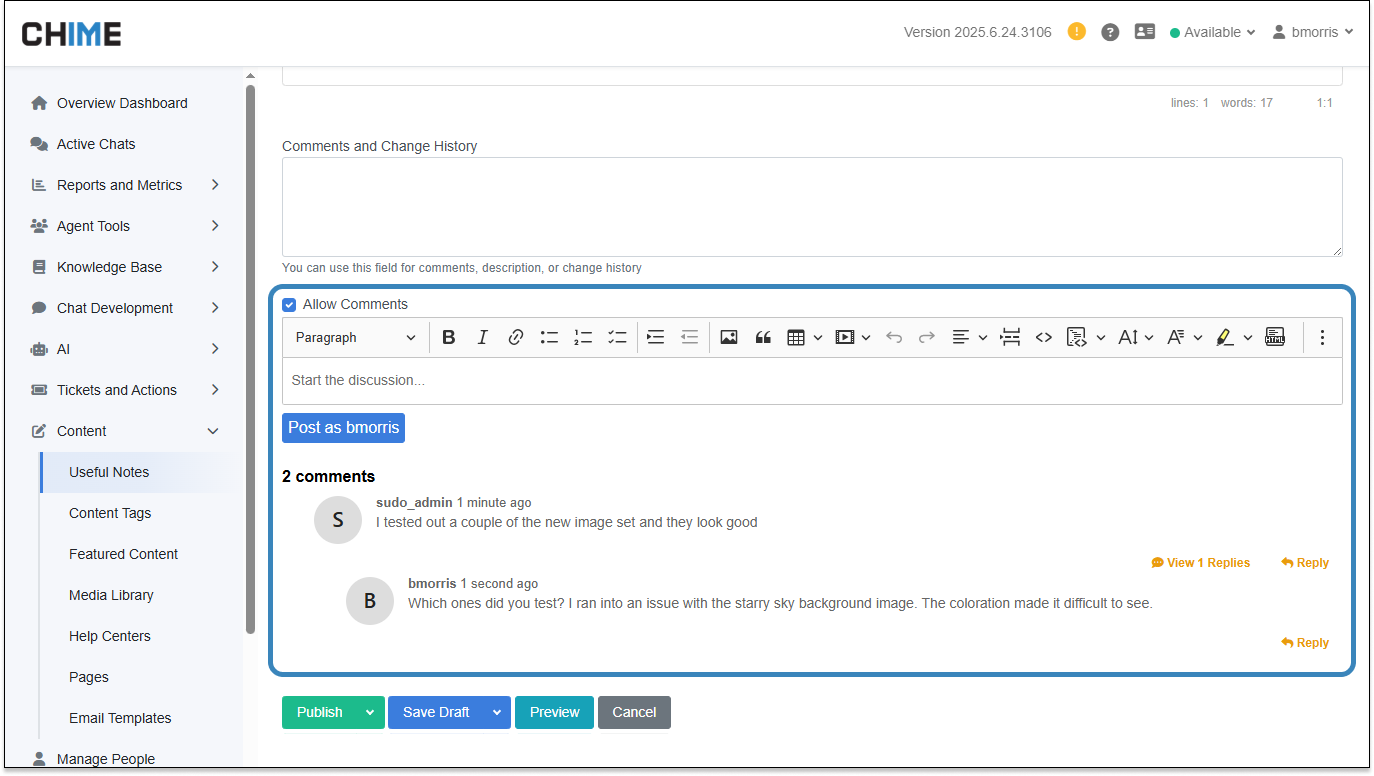Image resolution: width=1374 pixels, height=776 pixels.
Task: Expand the table options arrow
Action: point(818,338)
